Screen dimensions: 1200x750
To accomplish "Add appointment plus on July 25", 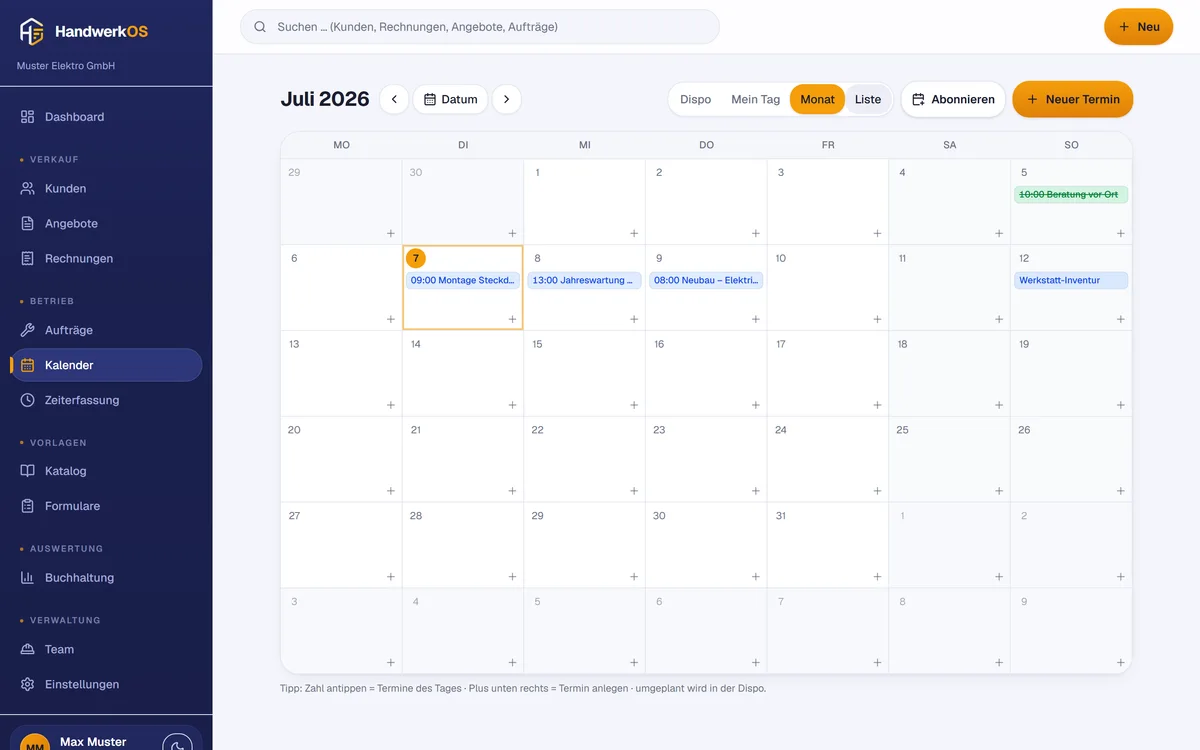I will pos(999,491).
